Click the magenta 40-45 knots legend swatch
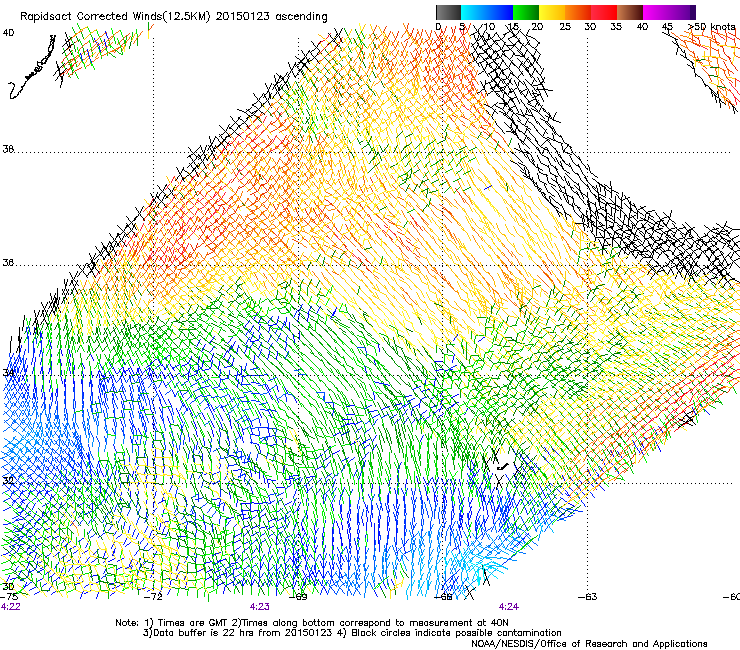This screenshot has width=740, height=650. [x=656, y=12]
